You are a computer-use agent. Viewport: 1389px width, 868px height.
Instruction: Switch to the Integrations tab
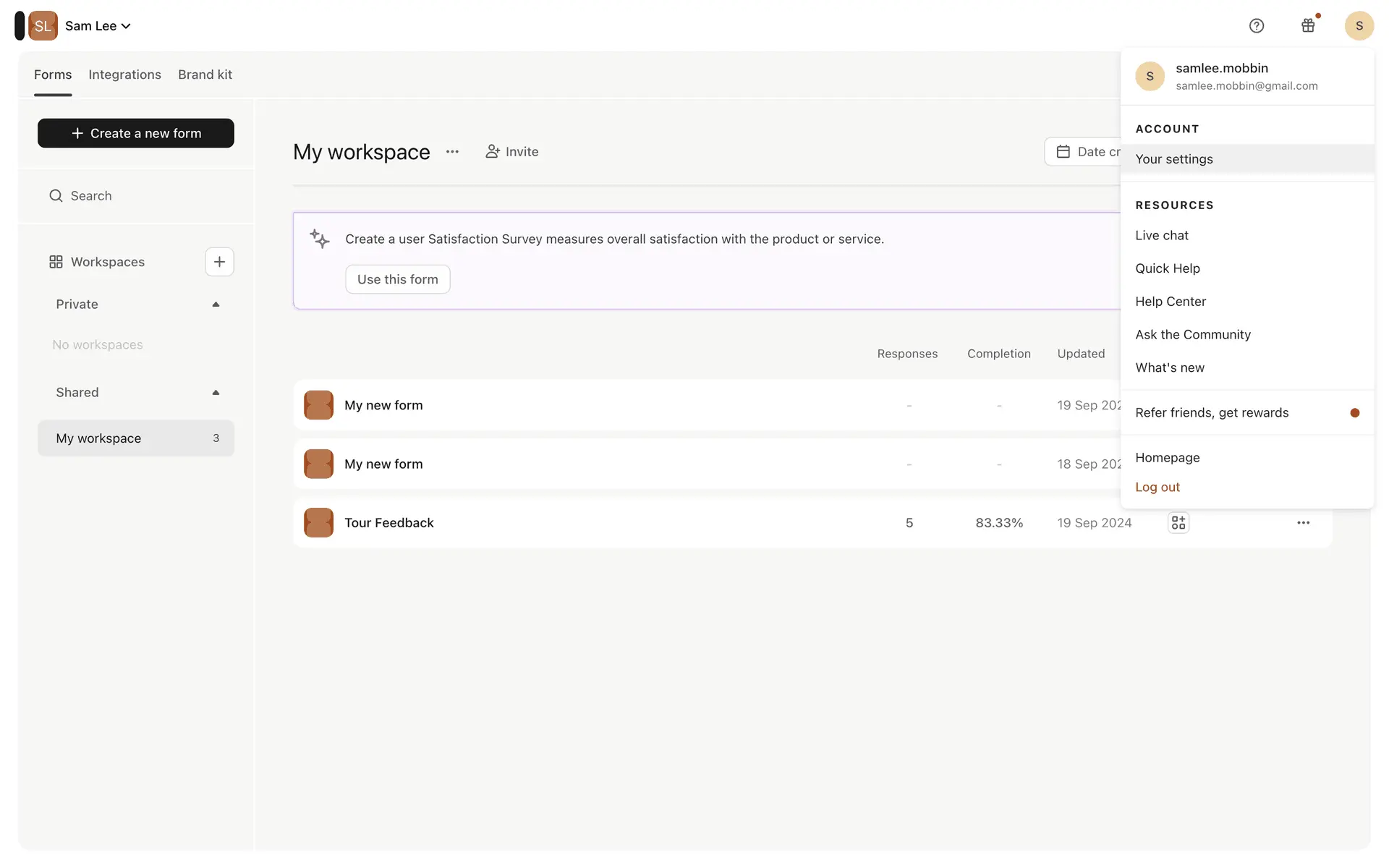tap(124, 75)
